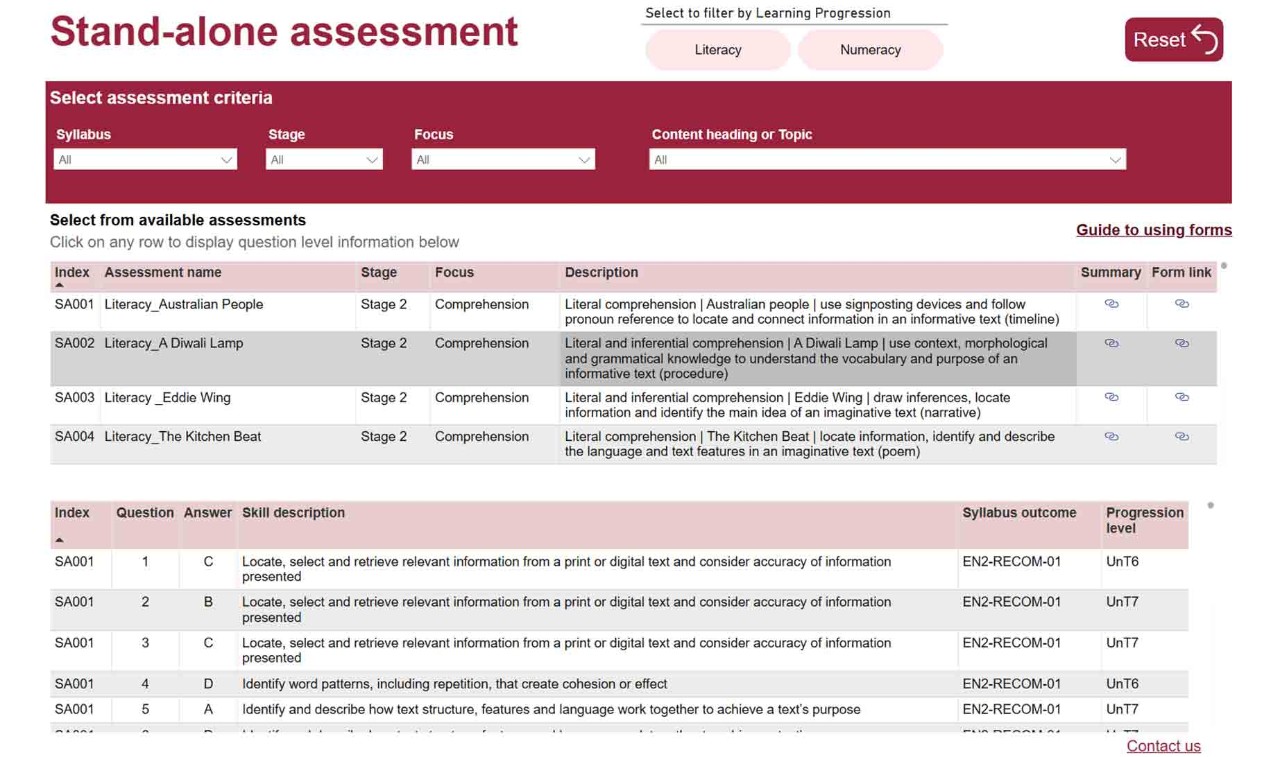Click SA004 index cell
This screenshot has width=1280, height=757.
click(74, 437)
